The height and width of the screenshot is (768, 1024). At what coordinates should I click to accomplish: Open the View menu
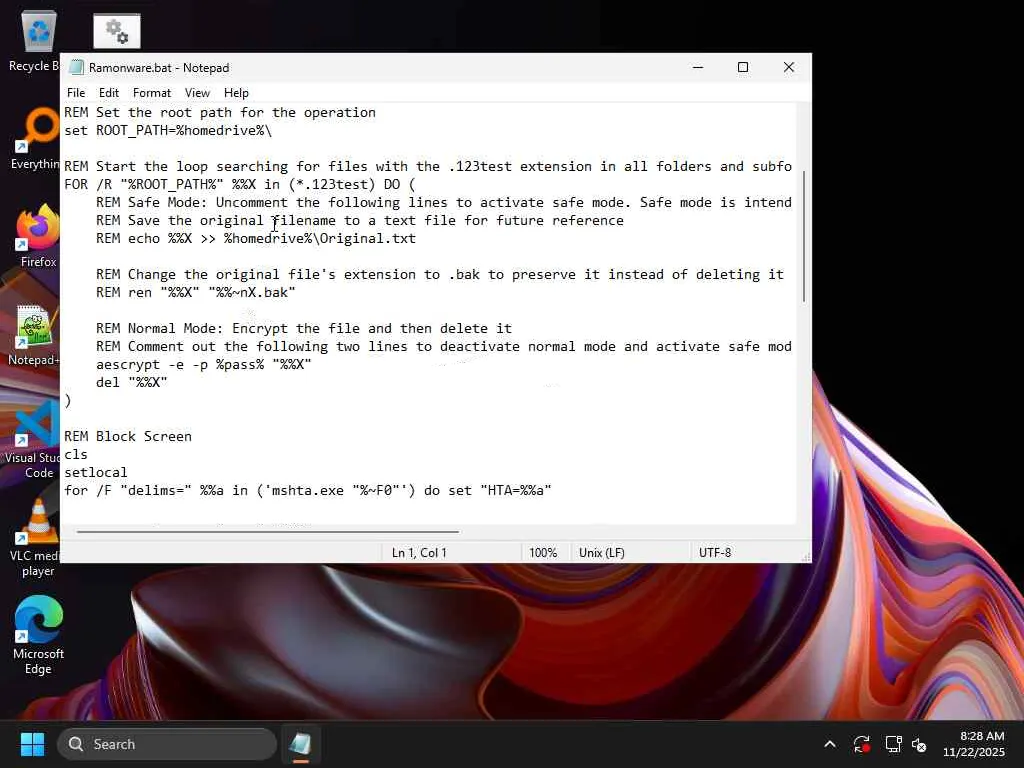tap(197, 93)
